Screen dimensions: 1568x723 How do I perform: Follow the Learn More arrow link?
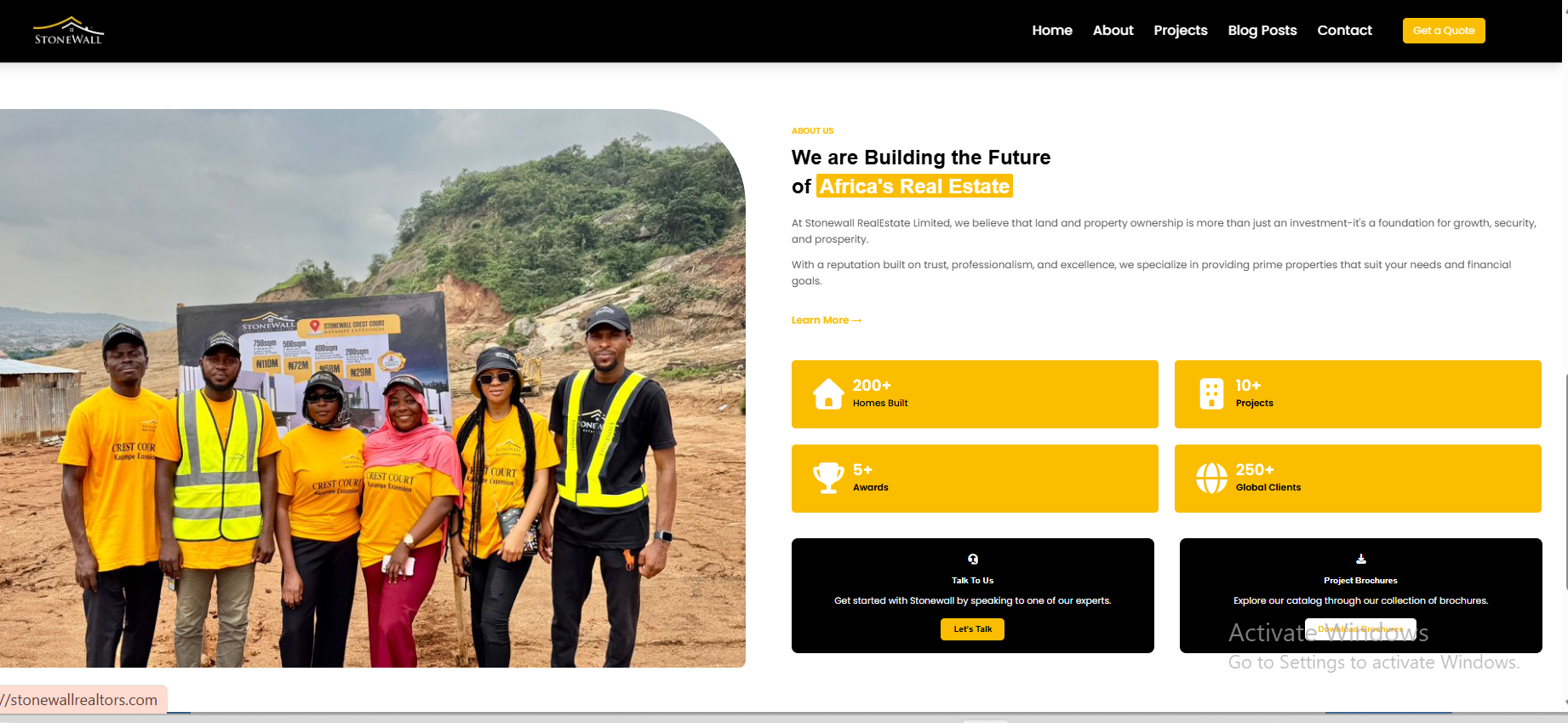827,320
